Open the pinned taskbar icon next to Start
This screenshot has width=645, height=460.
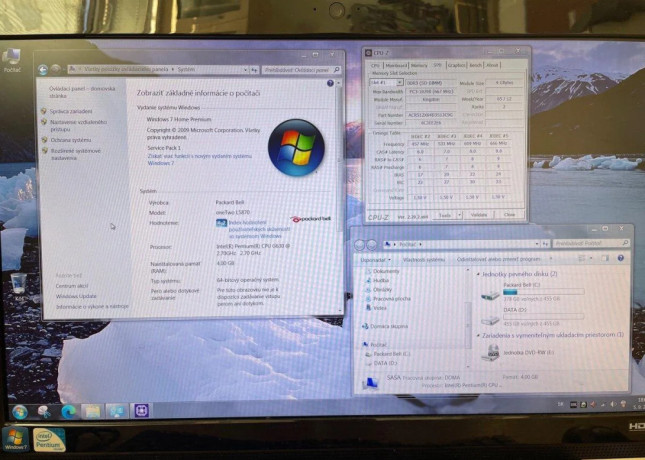(44, 411)
